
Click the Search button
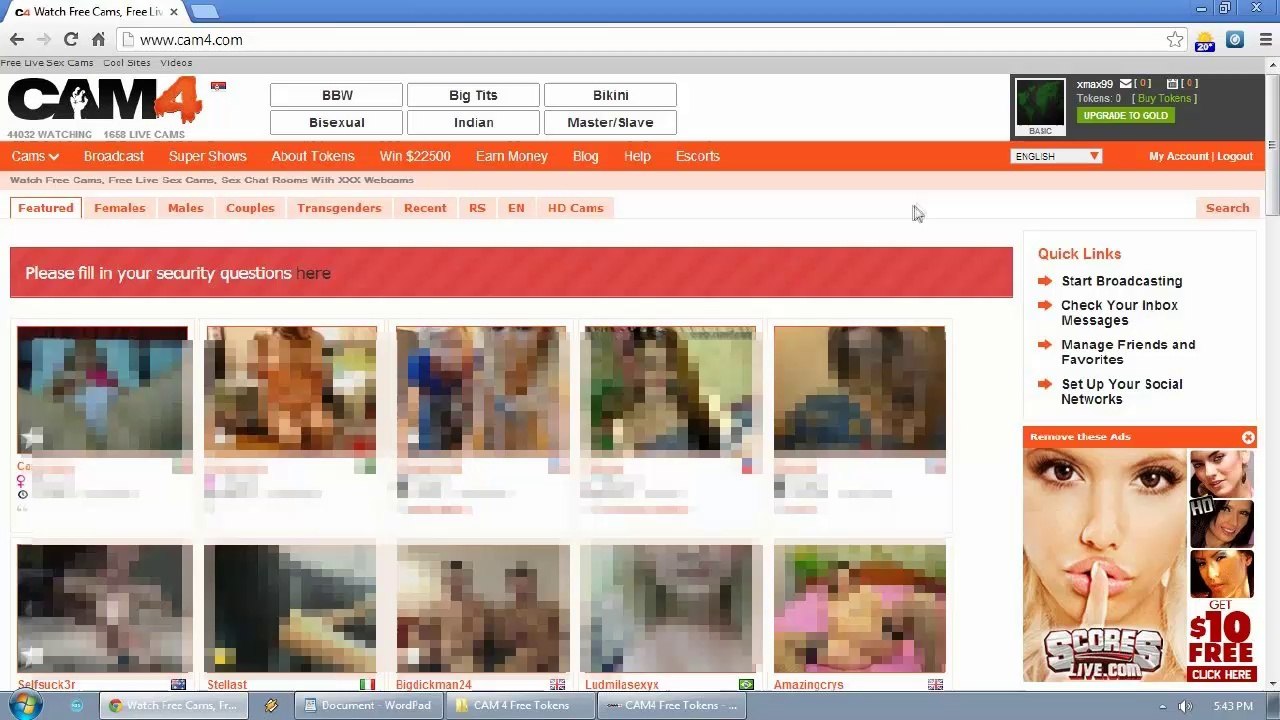pos(1228,208)
